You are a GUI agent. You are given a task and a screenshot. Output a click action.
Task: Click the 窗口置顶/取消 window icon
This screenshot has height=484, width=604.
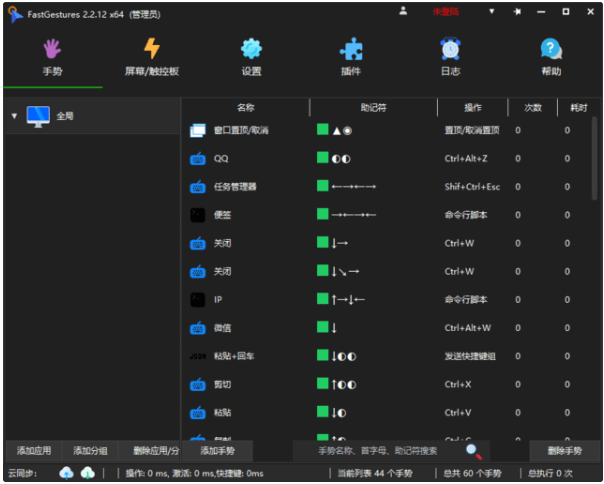(198, 130)
